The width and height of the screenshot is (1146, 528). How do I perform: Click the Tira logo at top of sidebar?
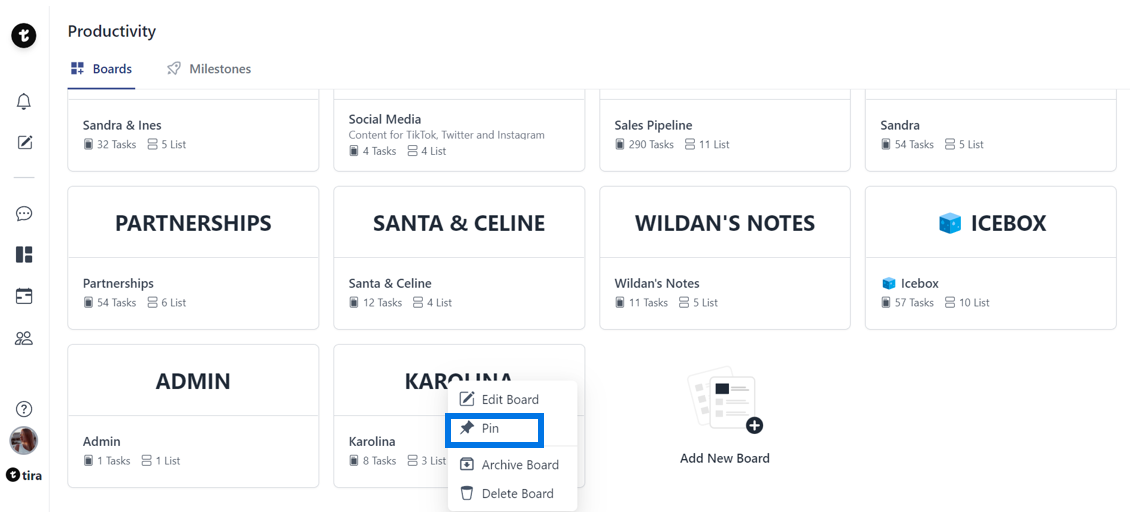[24, 36]
